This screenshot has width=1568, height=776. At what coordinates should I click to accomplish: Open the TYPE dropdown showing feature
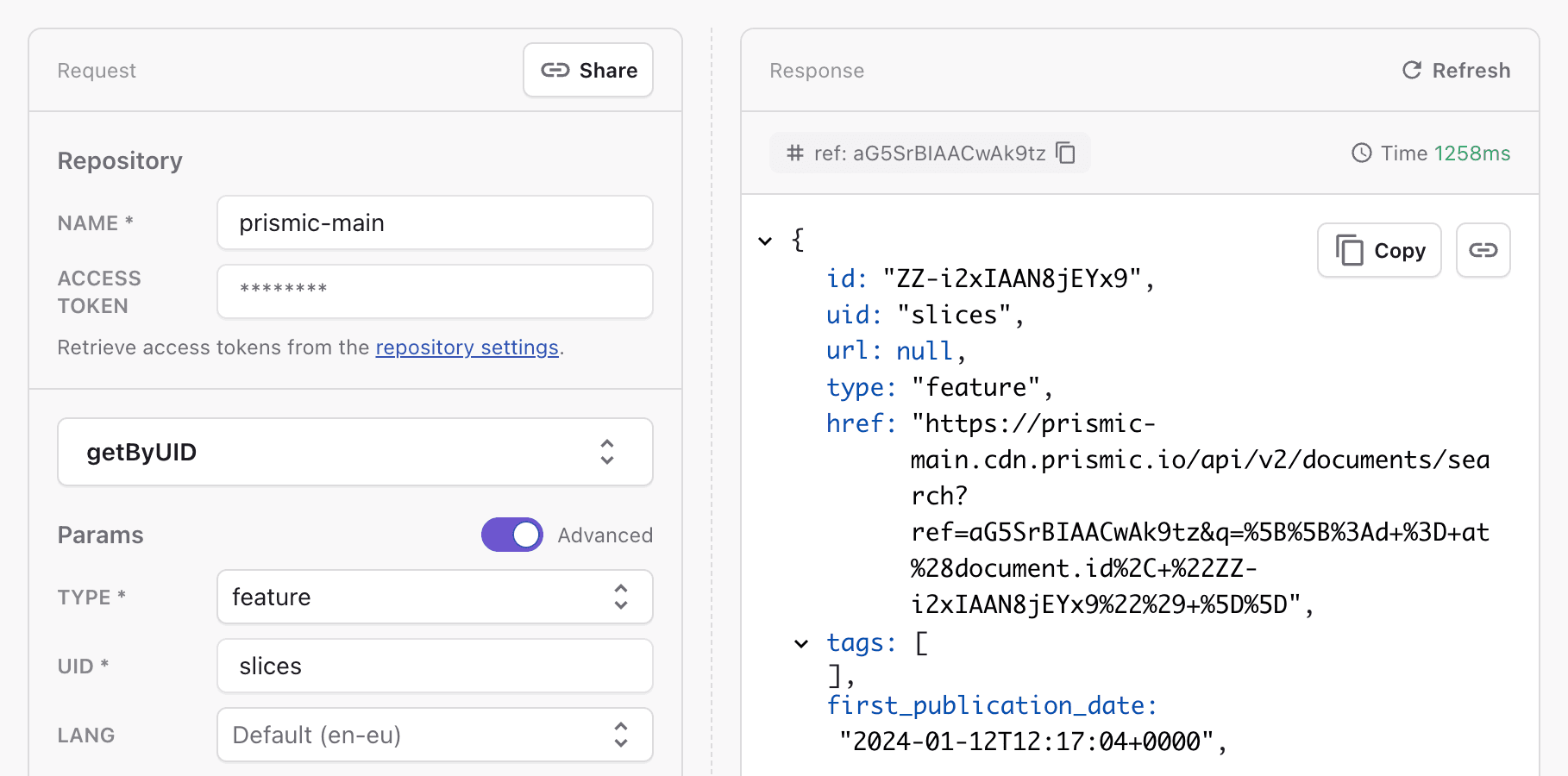[434, 597]
